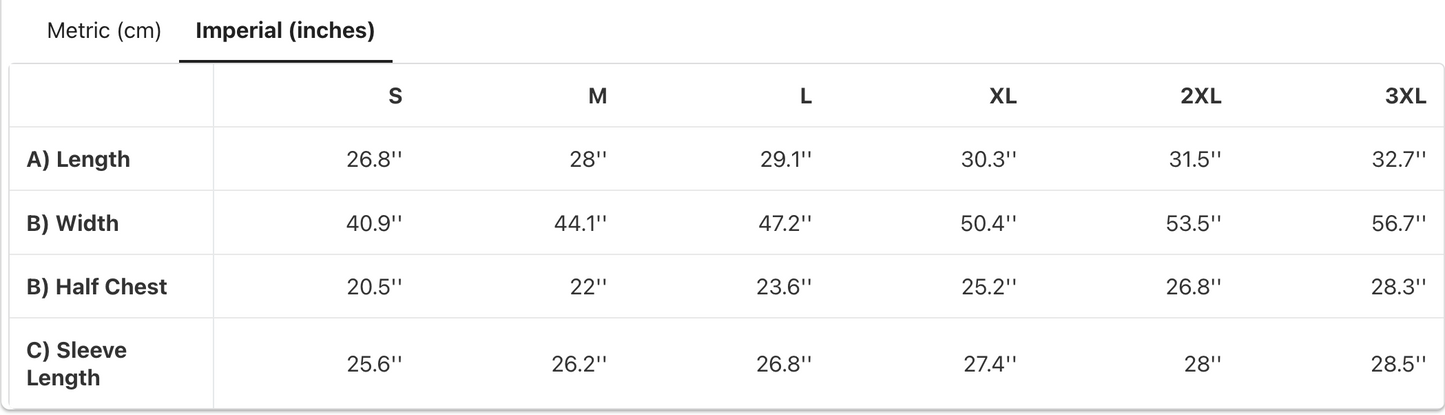Click the S size column header
Viewport: 1445px width, 415px height.
coord(395,96)
